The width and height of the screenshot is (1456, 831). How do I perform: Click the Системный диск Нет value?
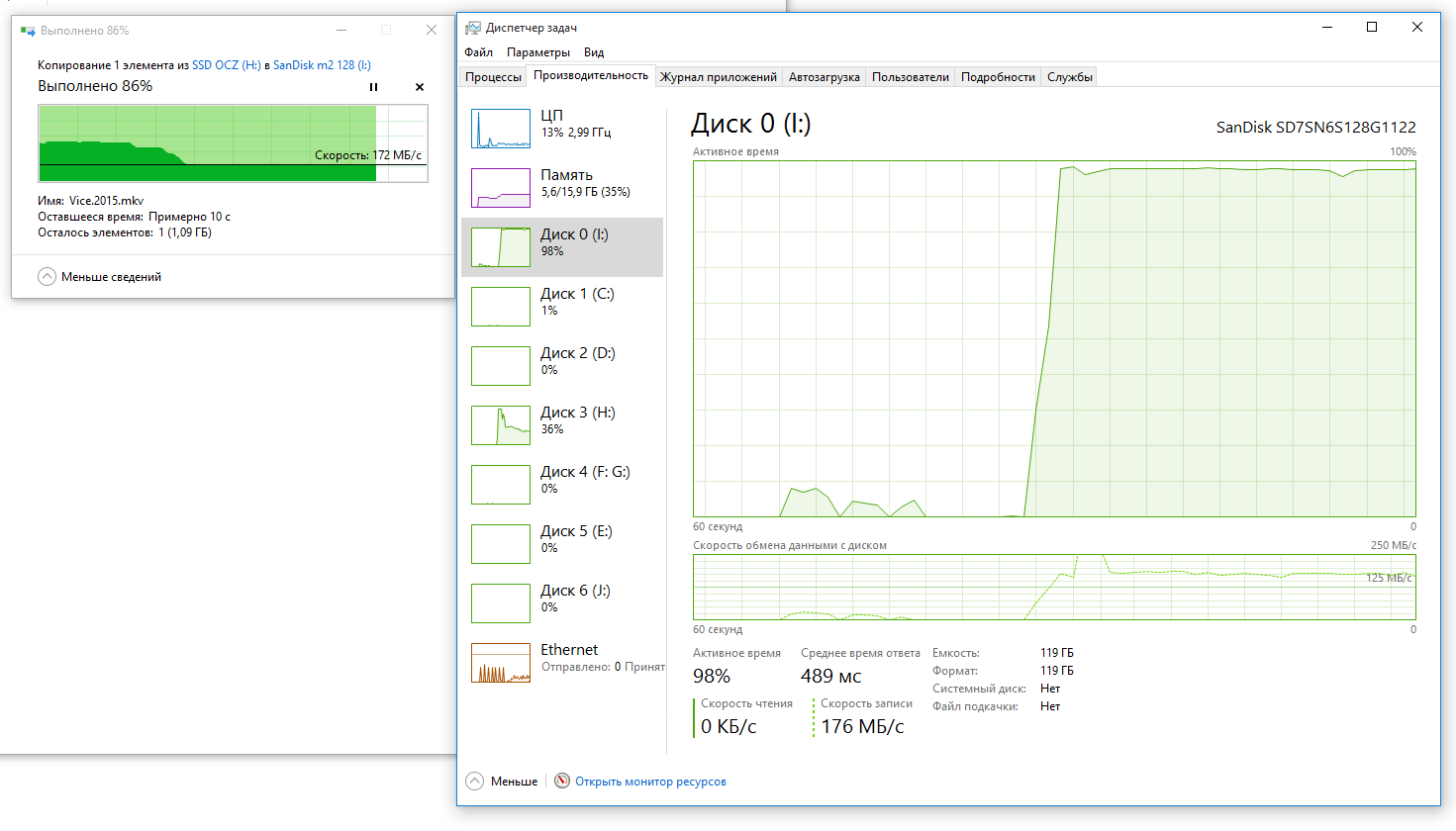1050,689
